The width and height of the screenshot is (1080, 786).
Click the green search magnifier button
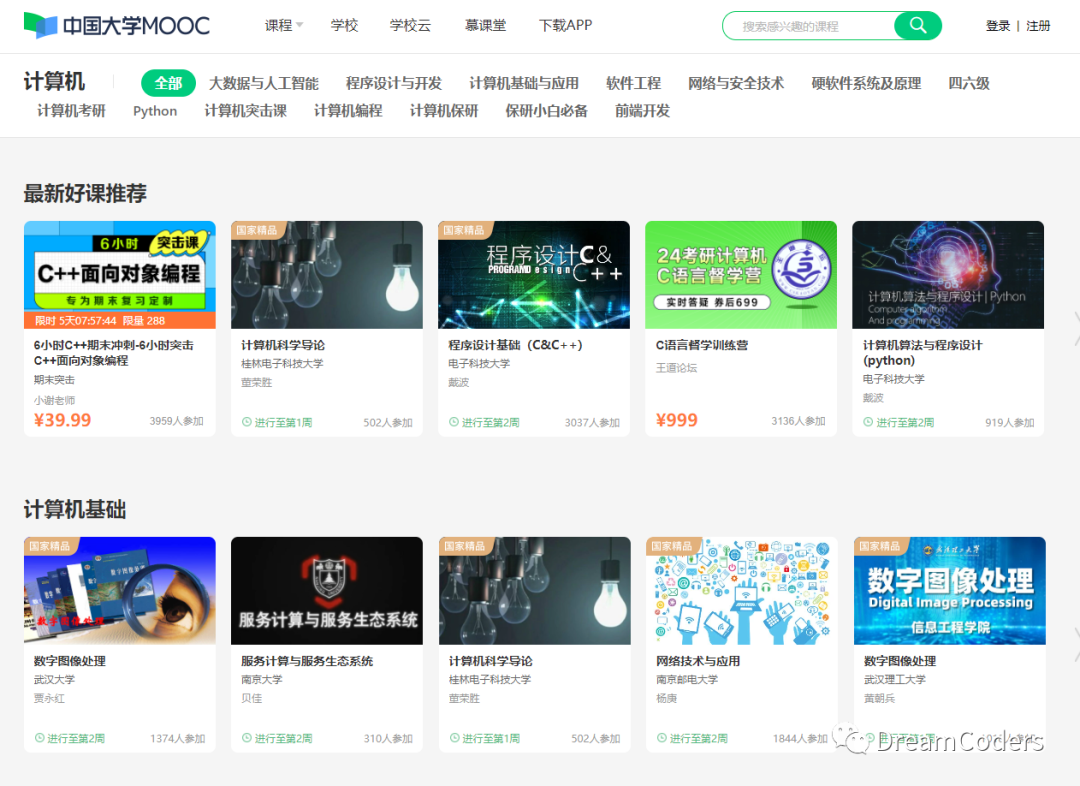pos(917,25)
